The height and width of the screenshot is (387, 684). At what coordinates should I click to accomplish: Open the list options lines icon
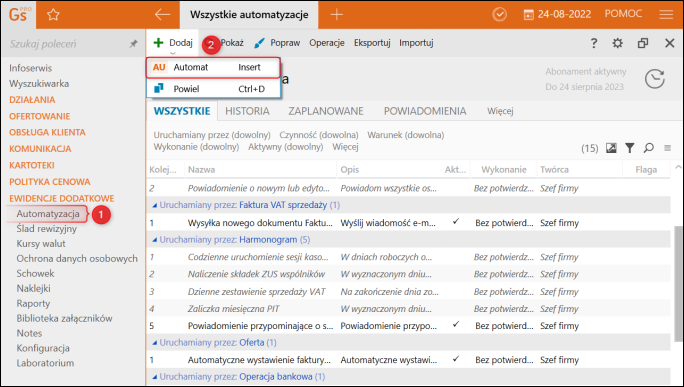tap(667, 148)
